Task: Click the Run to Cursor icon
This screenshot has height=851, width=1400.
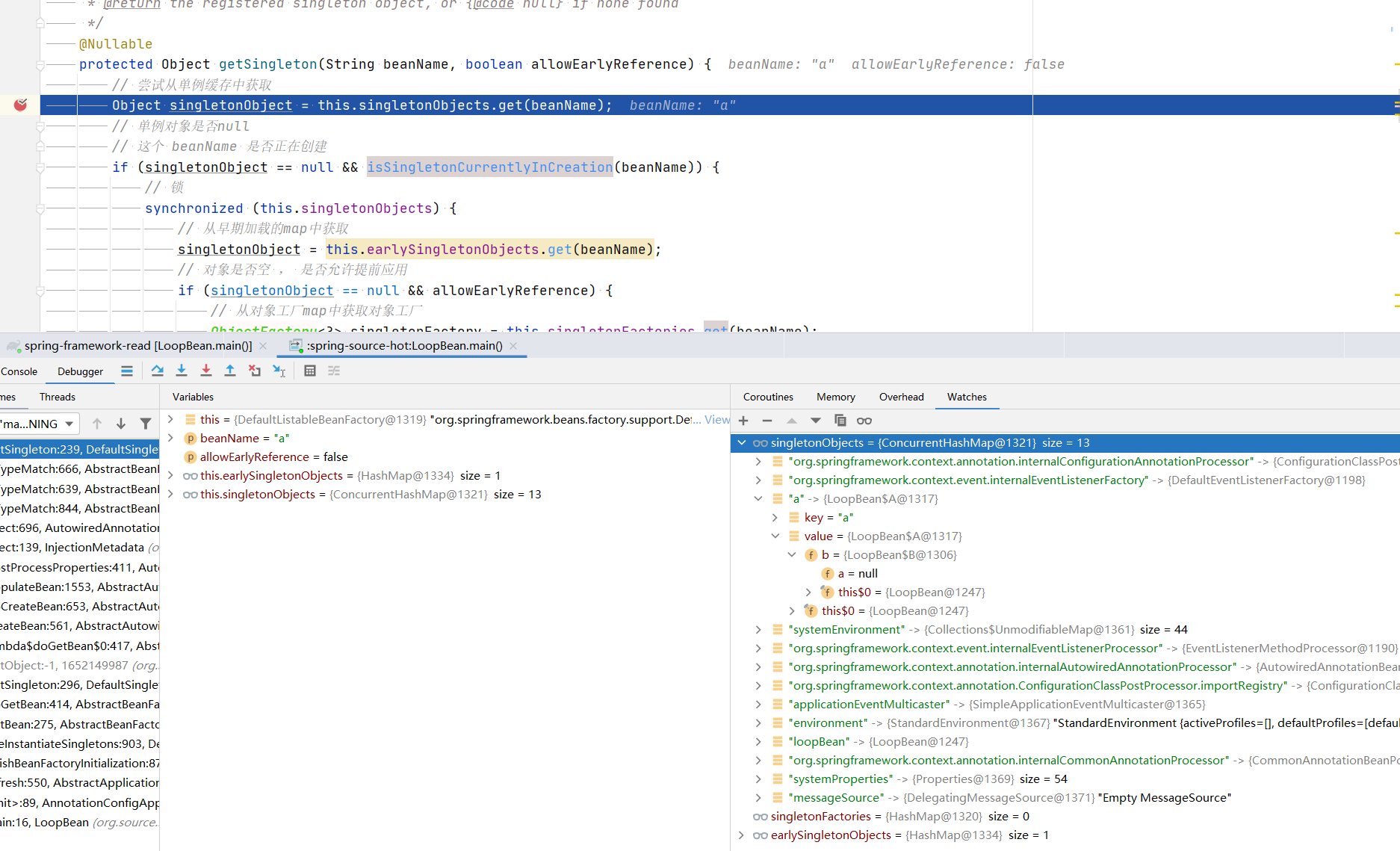Action: (279, 371)
